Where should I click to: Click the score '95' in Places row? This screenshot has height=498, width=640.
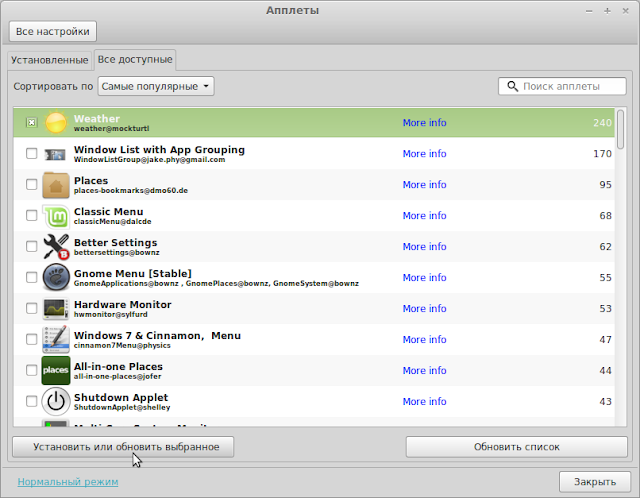point(605,185)
